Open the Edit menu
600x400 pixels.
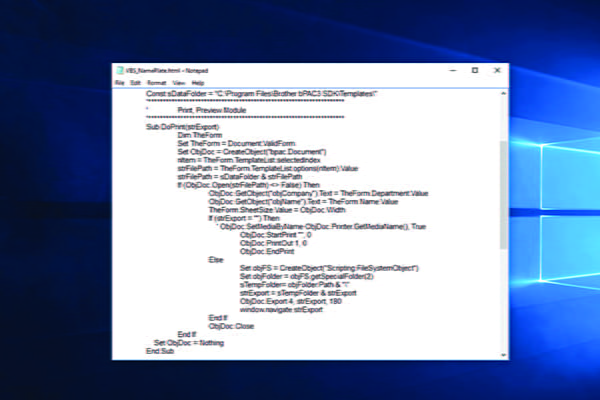pyautogui.click(x=134, y=82)
